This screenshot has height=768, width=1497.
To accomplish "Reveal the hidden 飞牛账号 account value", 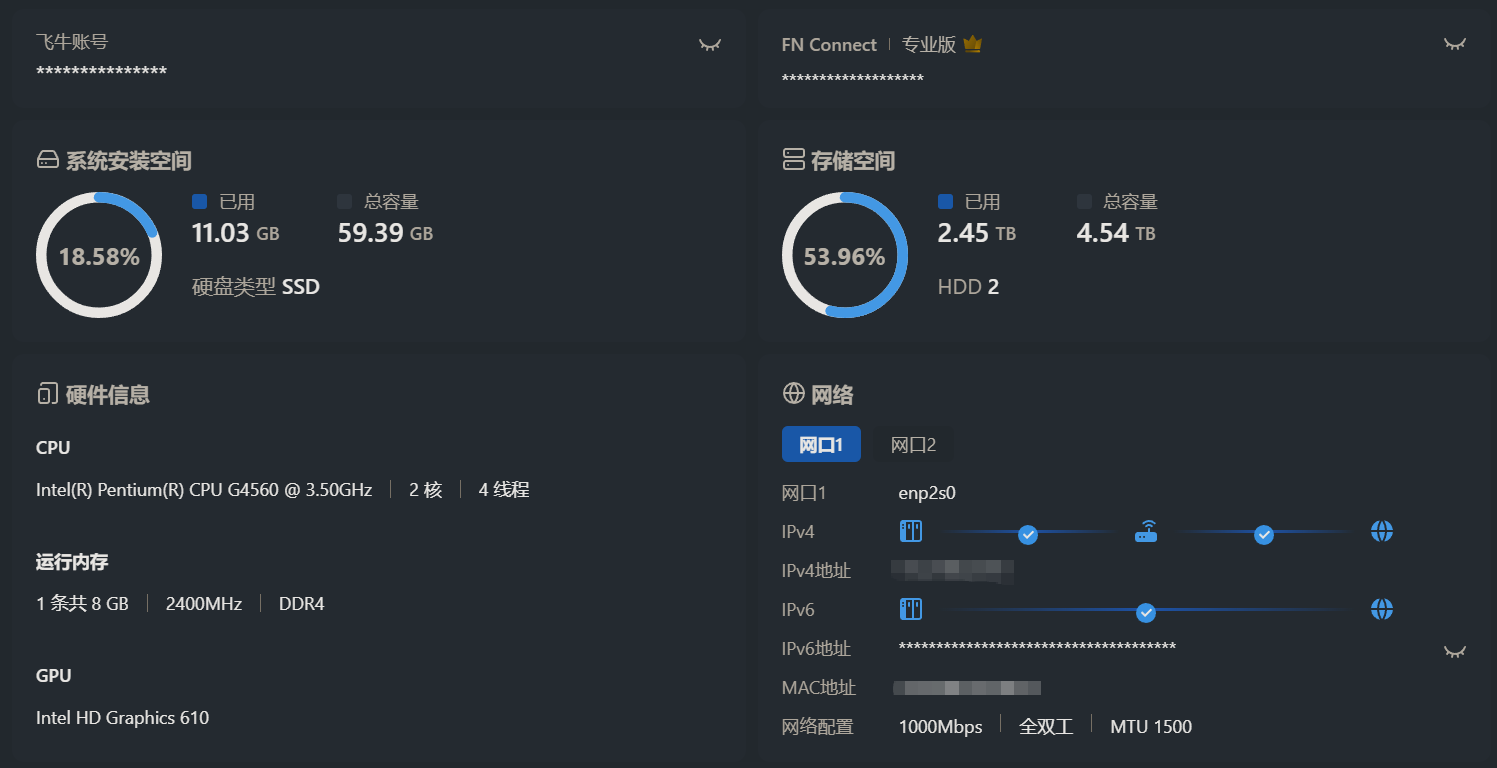I will point(710,45).
